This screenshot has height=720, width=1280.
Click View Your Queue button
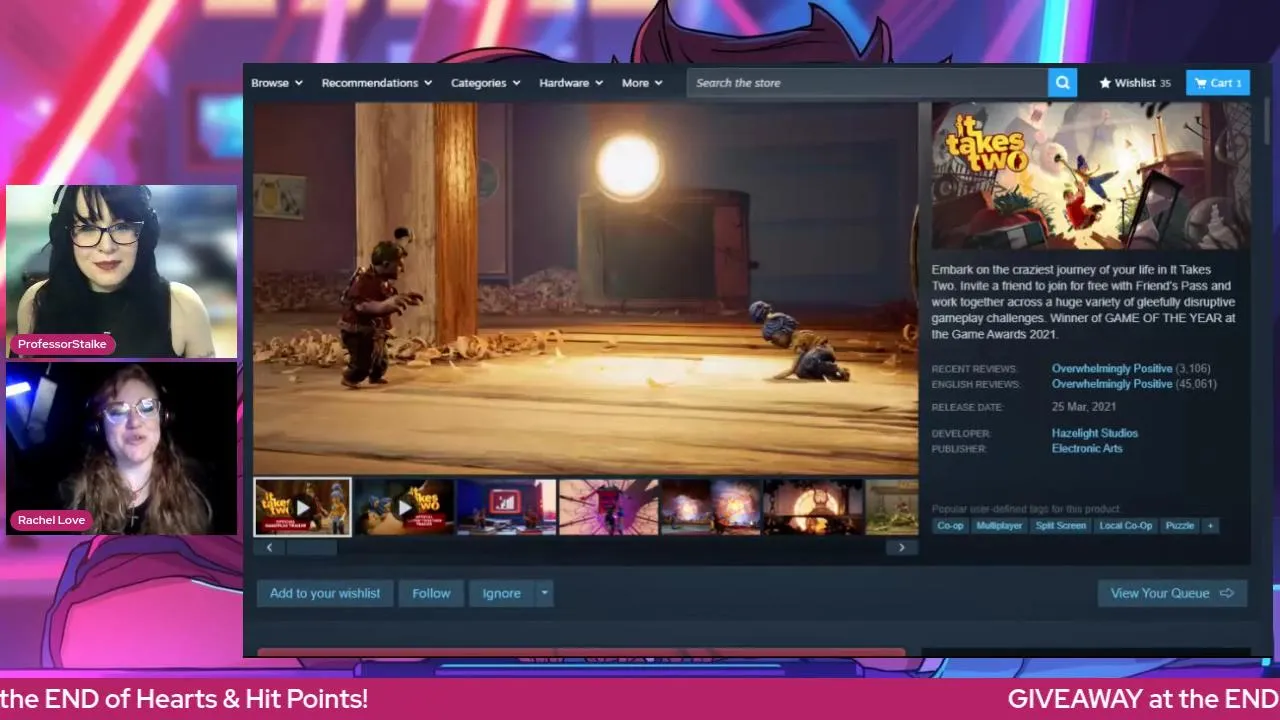coord(1172,593)
